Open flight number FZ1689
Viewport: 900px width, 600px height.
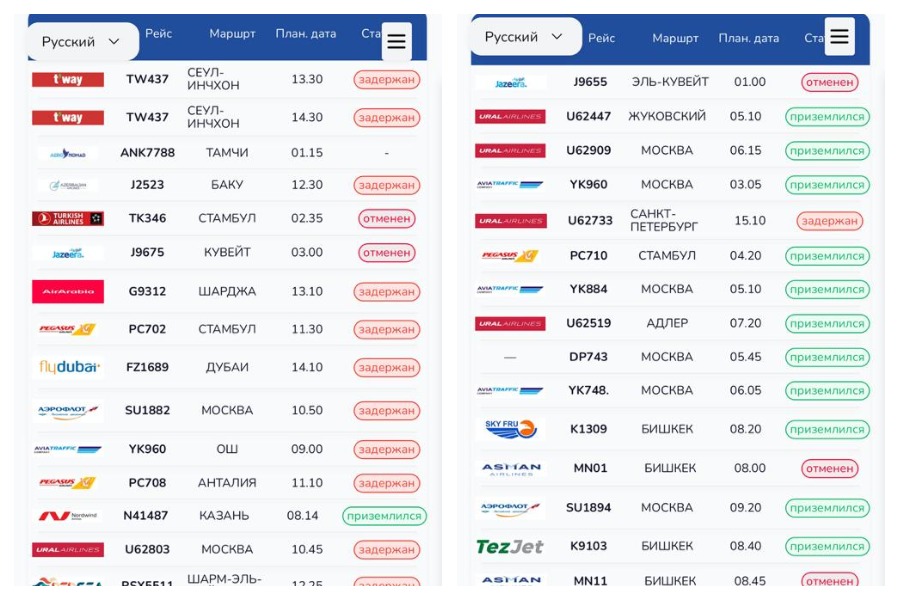[x=148, y=367]
